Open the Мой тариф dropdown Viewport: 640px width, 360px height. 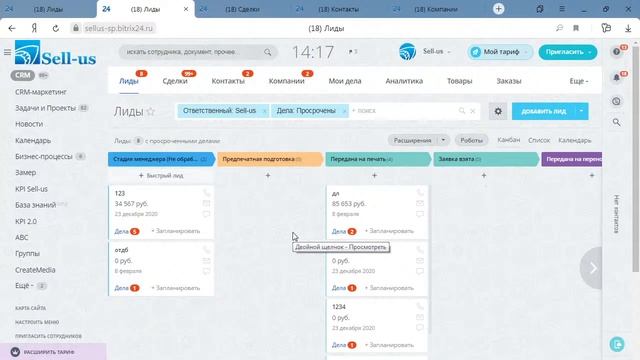[x=526, y=52]
